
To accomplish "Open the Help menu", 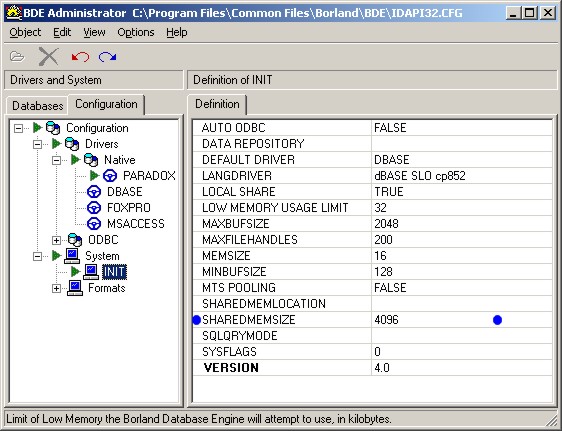I will click(x=177, y=32).
